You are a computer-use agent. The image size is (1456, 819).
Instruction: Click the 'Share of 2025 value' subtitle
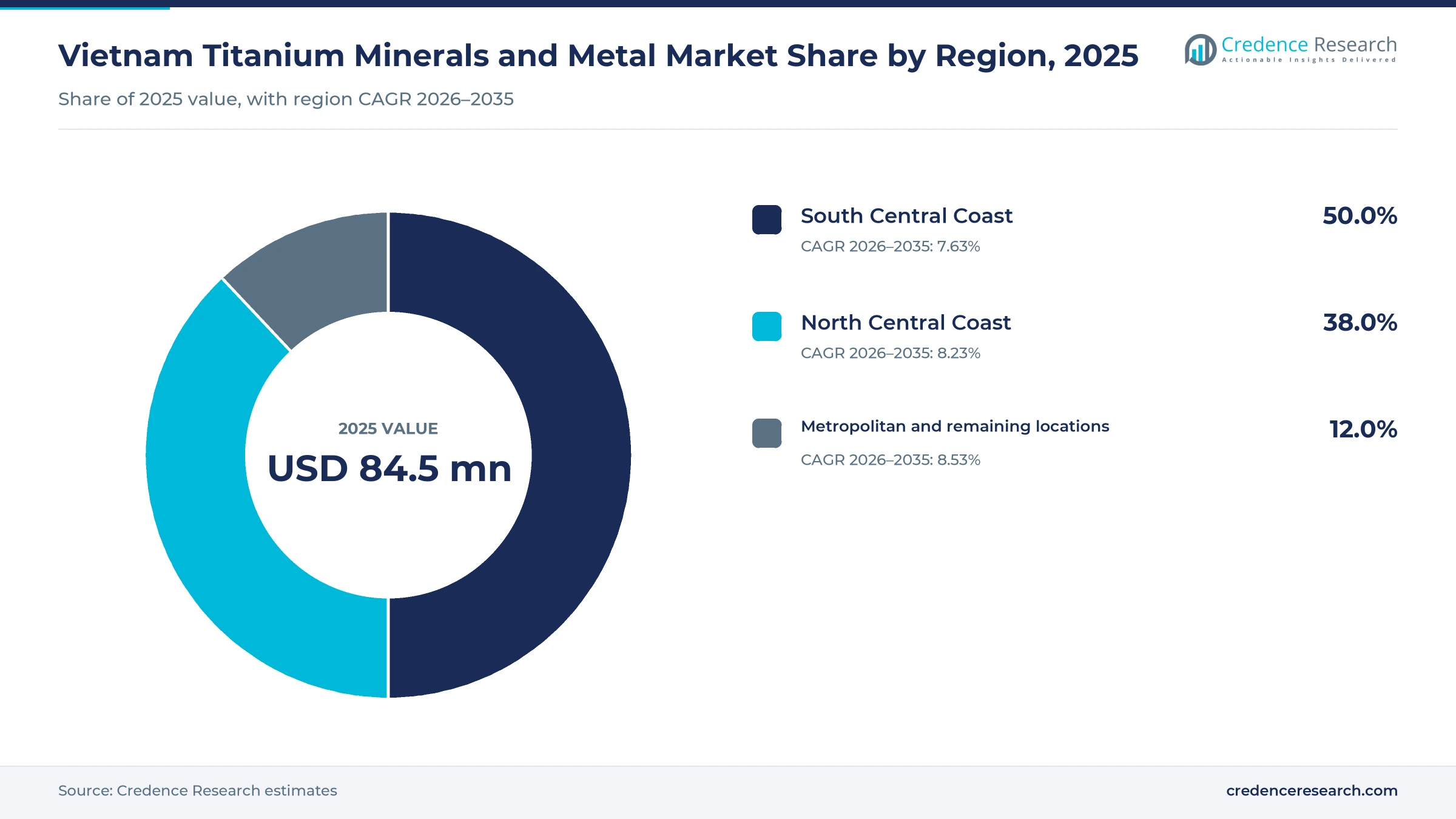[x=286, y=99]
